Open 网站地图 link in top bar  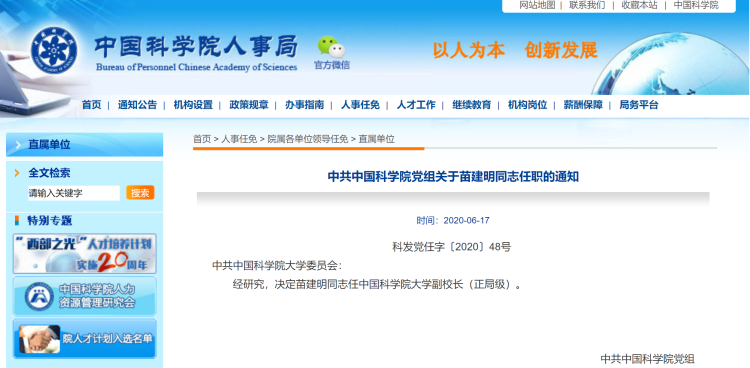537,5
